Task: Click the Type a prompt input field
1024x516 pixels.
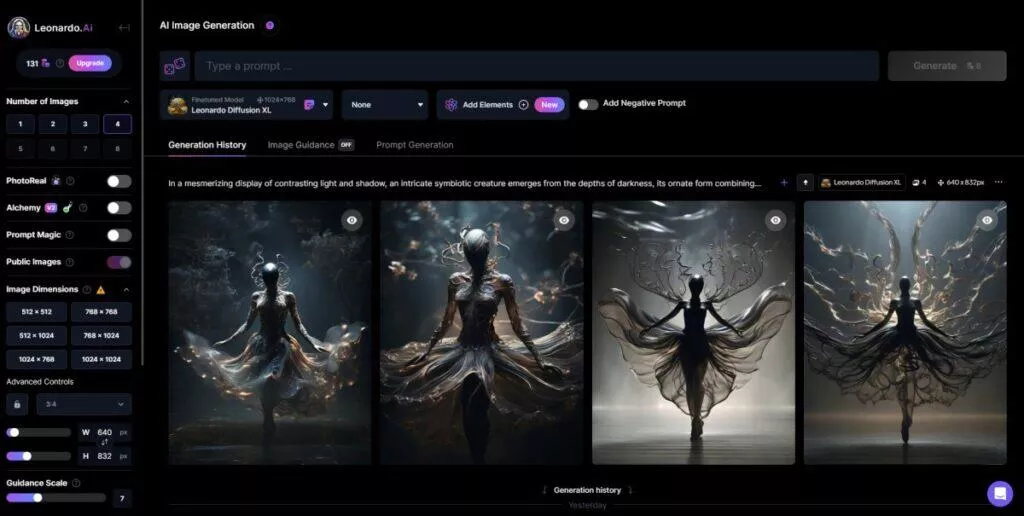Action: (x=537, y=66)
